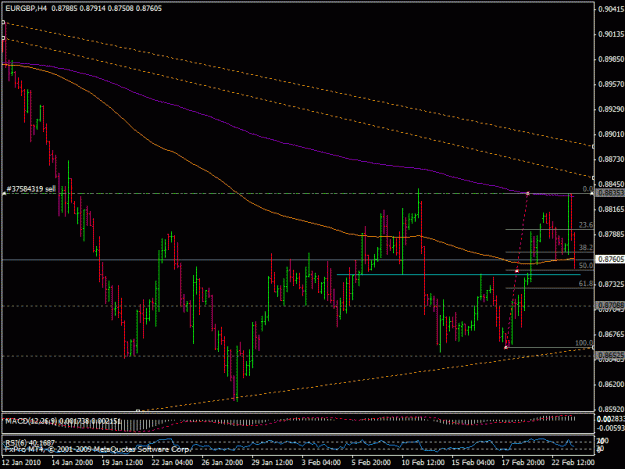Viewport: 625px width, 469px height.
Task: Click the 0.87088 dotted level price tag
Action: (610, 305)
